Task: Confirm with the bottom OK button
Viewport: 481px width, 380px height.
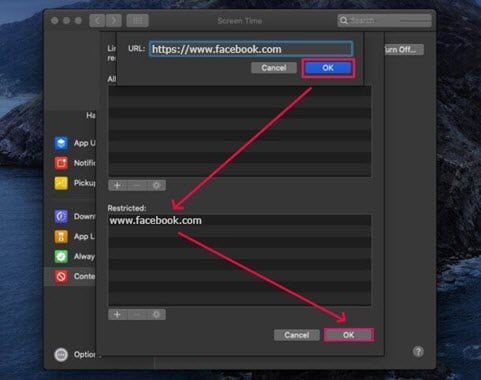Action: 349,335
